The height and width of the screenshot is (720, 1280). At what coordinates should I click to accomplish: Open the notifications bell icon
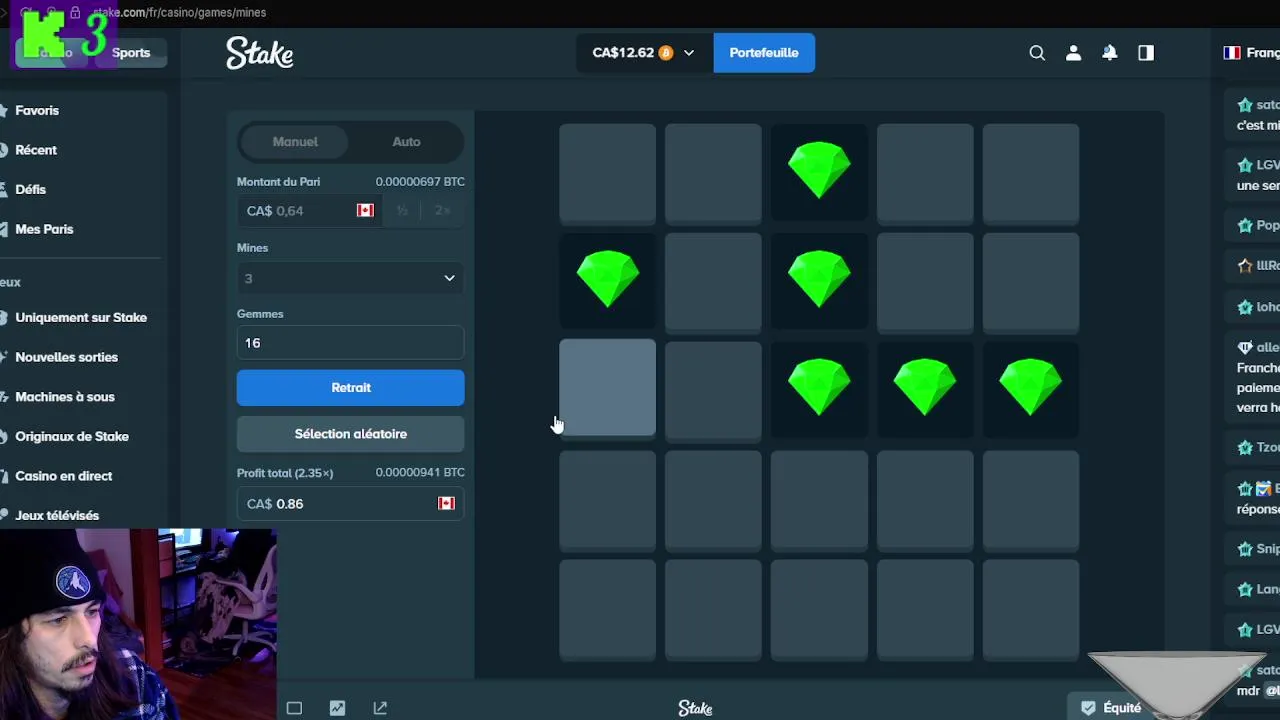point(1110,53)
